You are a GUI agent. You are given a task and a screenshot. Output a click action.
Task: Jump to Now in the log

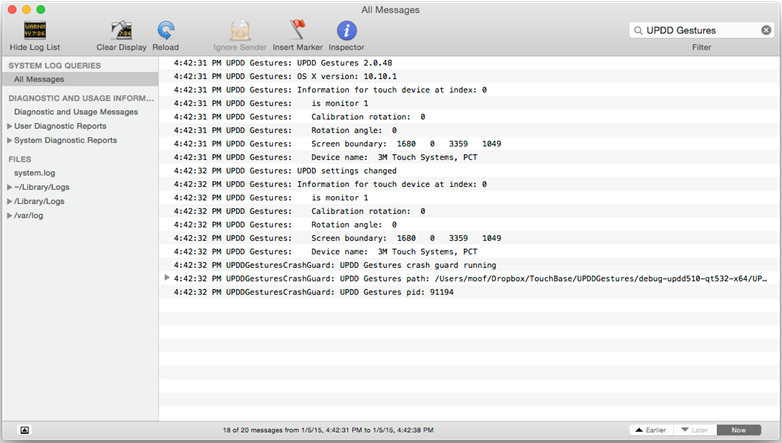tap(739, 430)
